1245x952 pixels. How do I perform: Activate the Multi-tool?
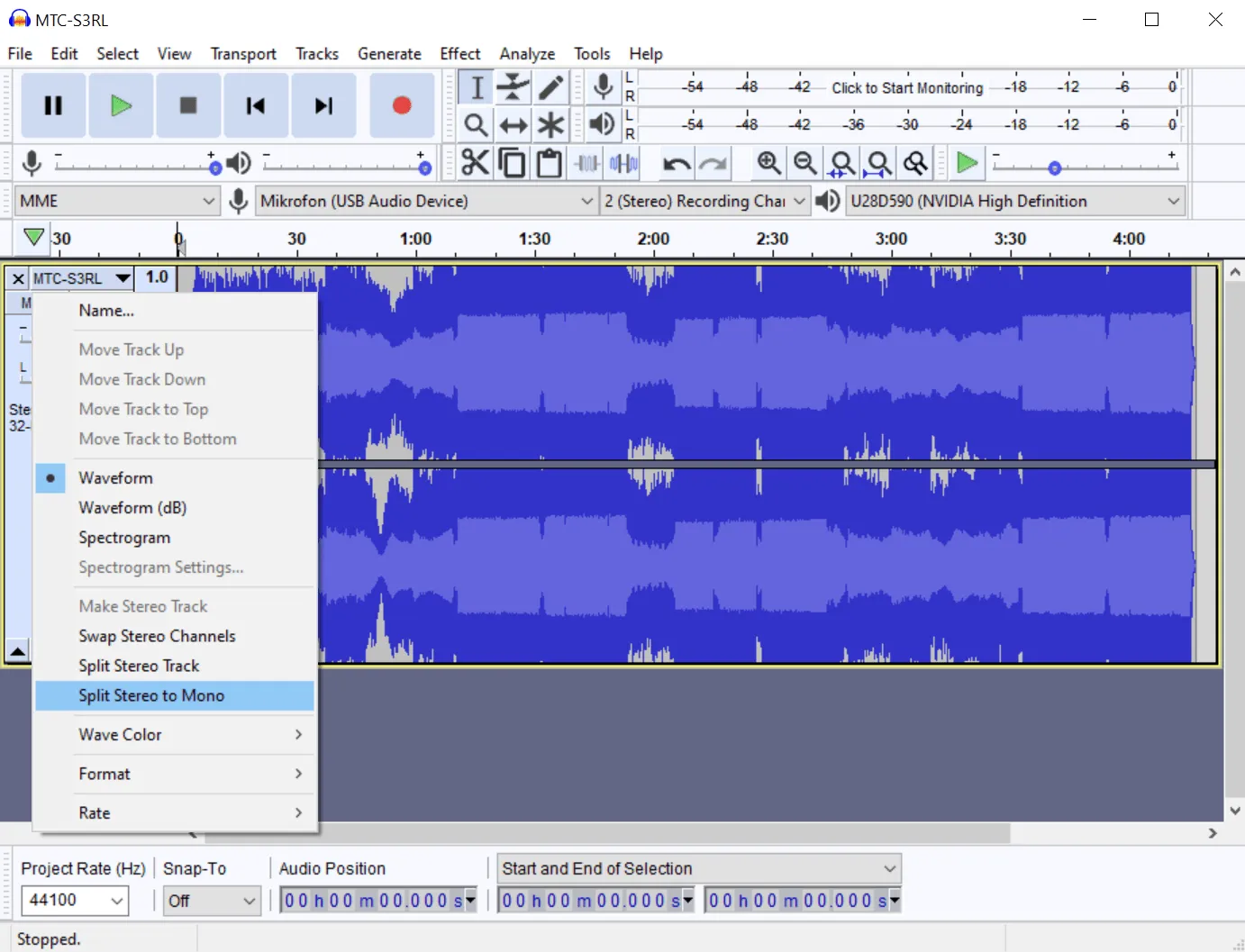click(x=551, y=125)
